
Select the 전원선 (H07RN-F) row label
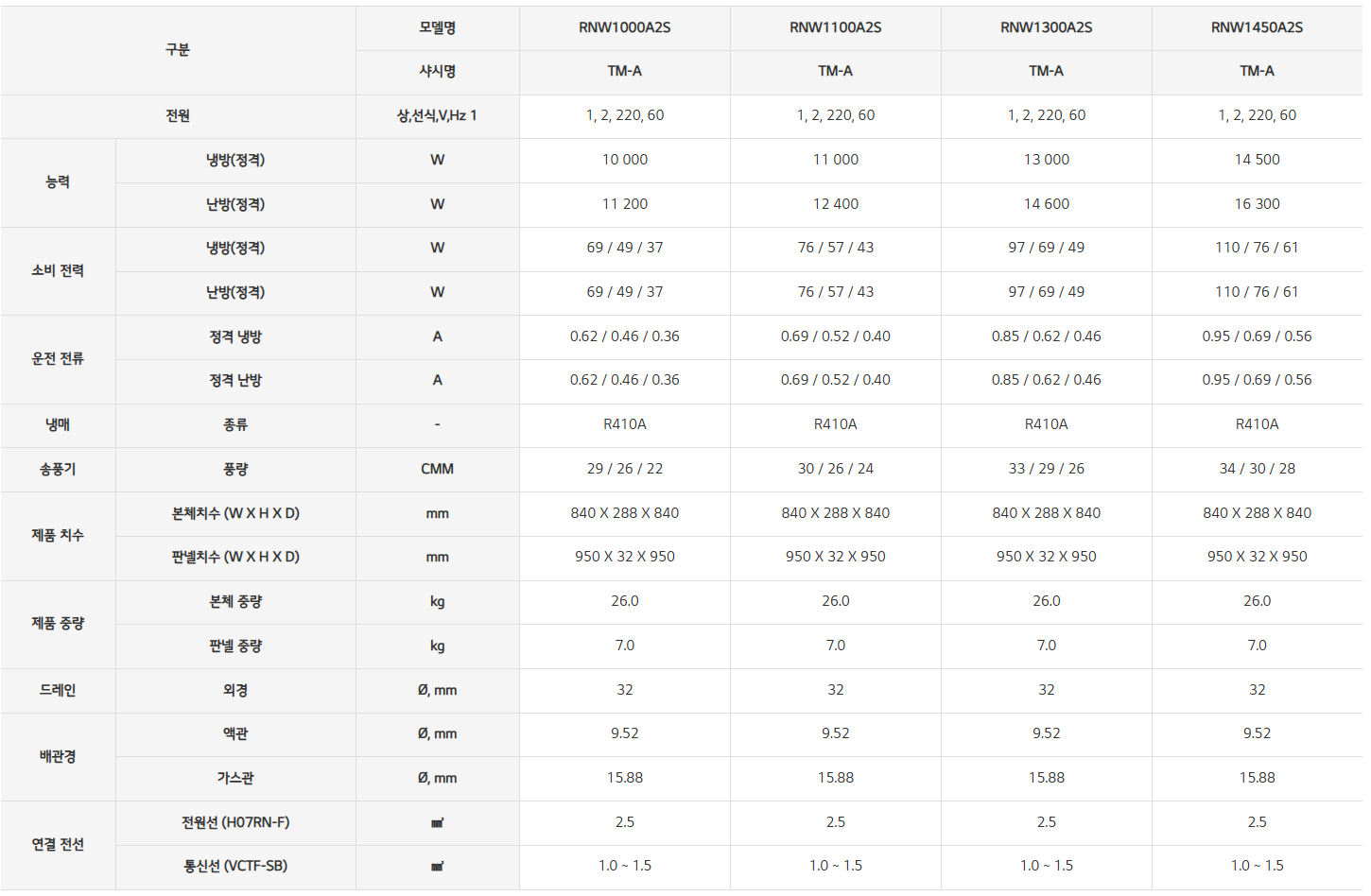tap(235, 822)
